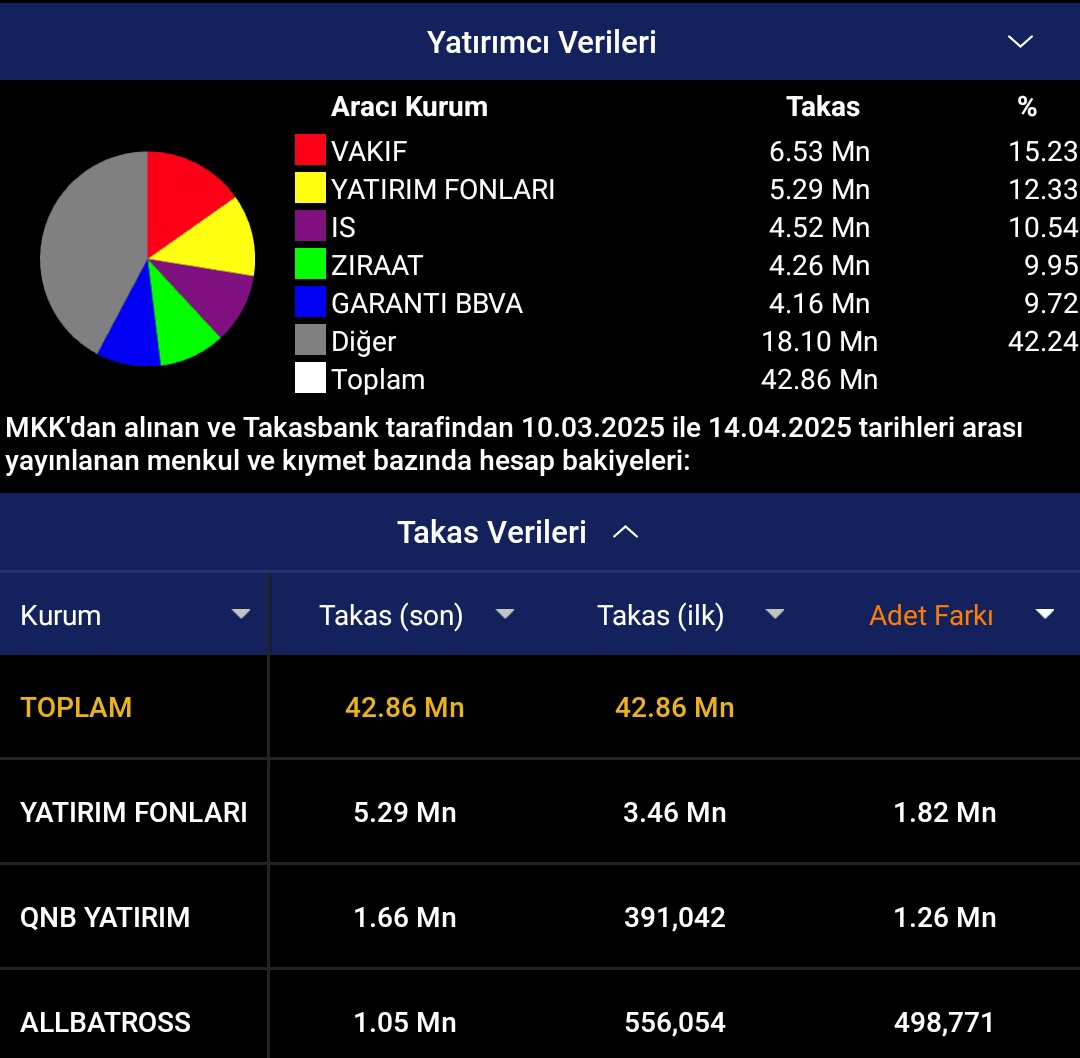Click the TOPLAM row label
Viewport: 1080px width, 1058px height.
pyautogui.click(x=76, y=707)
